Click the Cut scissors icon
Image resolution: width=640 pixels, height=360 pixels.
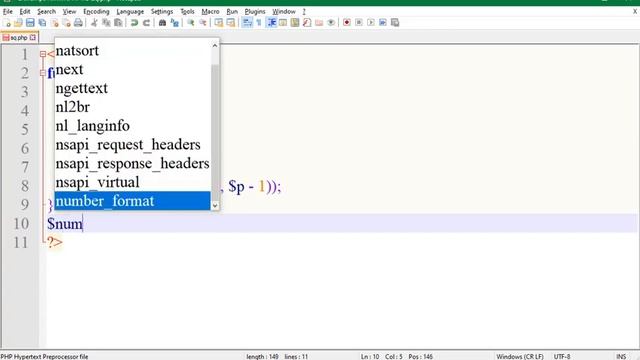coord(94,23)
